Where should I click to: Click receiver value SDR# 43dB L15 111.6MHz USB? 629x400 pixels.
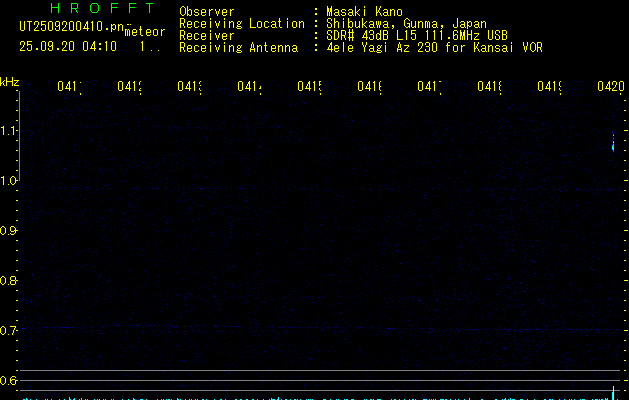417,36
